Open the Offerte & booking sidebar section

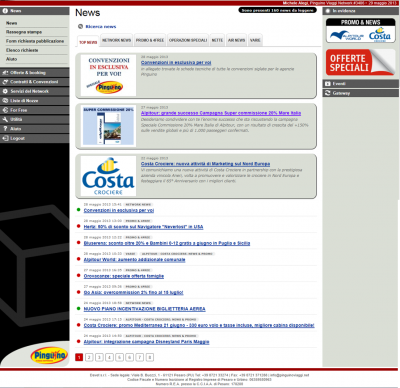click(x=35, y=73)
